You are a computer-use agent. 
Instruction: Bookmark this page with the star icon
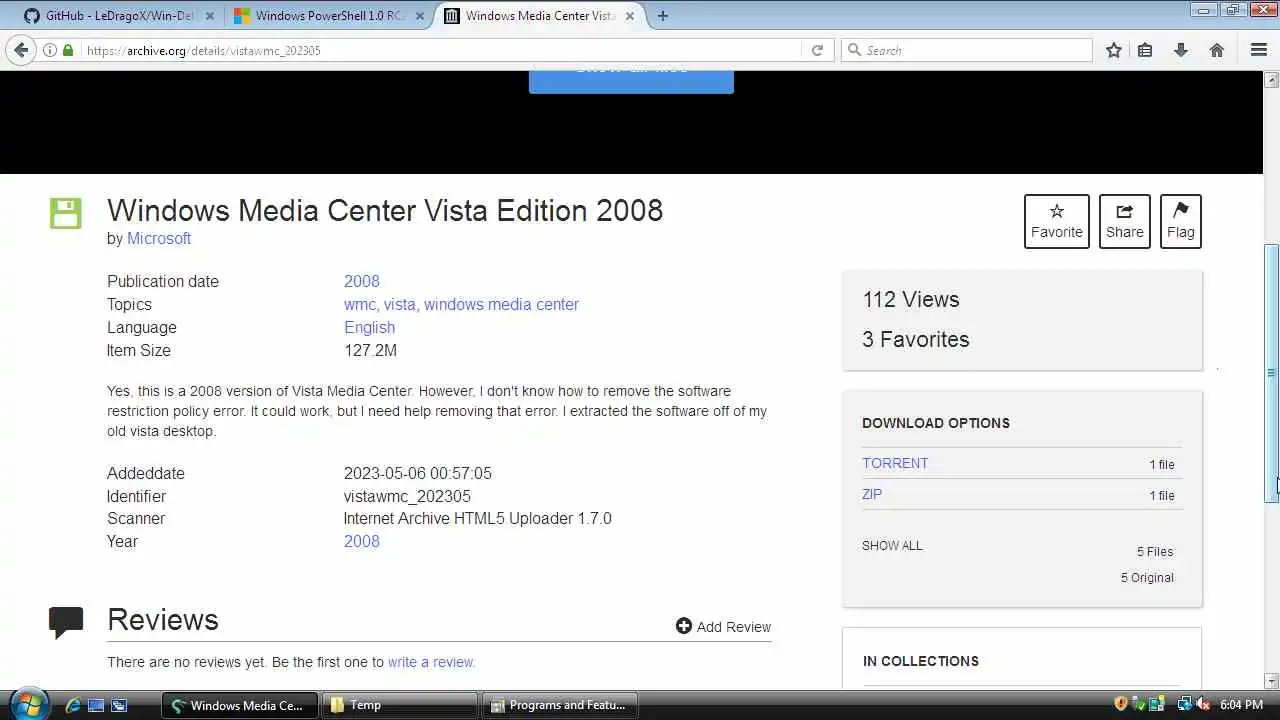click(1114, 50)
